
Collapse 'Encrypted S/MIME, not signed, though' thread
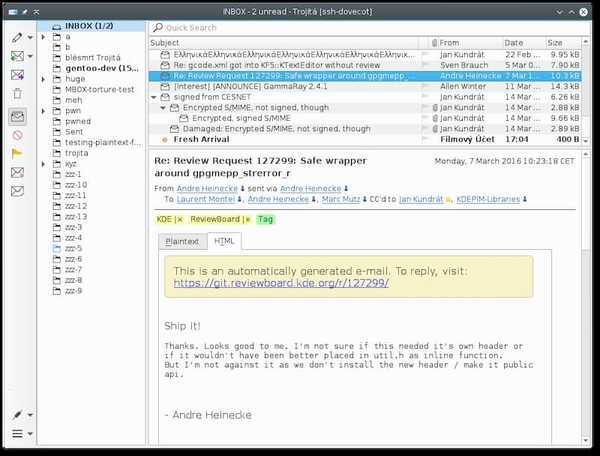(x=163, y=108)
